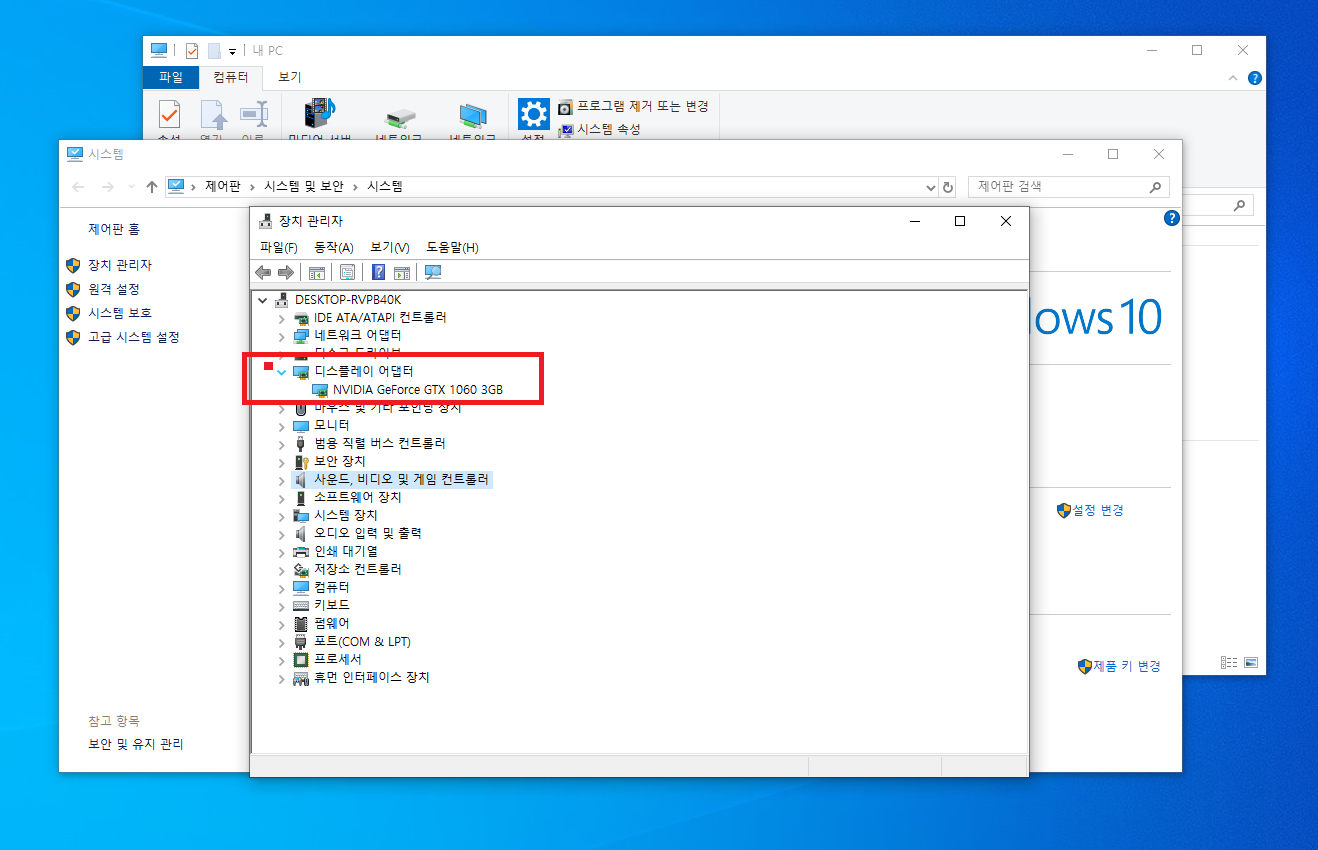
Task: Open the 파일 tab in 내 PC window
Action: (x=171, y=77)
